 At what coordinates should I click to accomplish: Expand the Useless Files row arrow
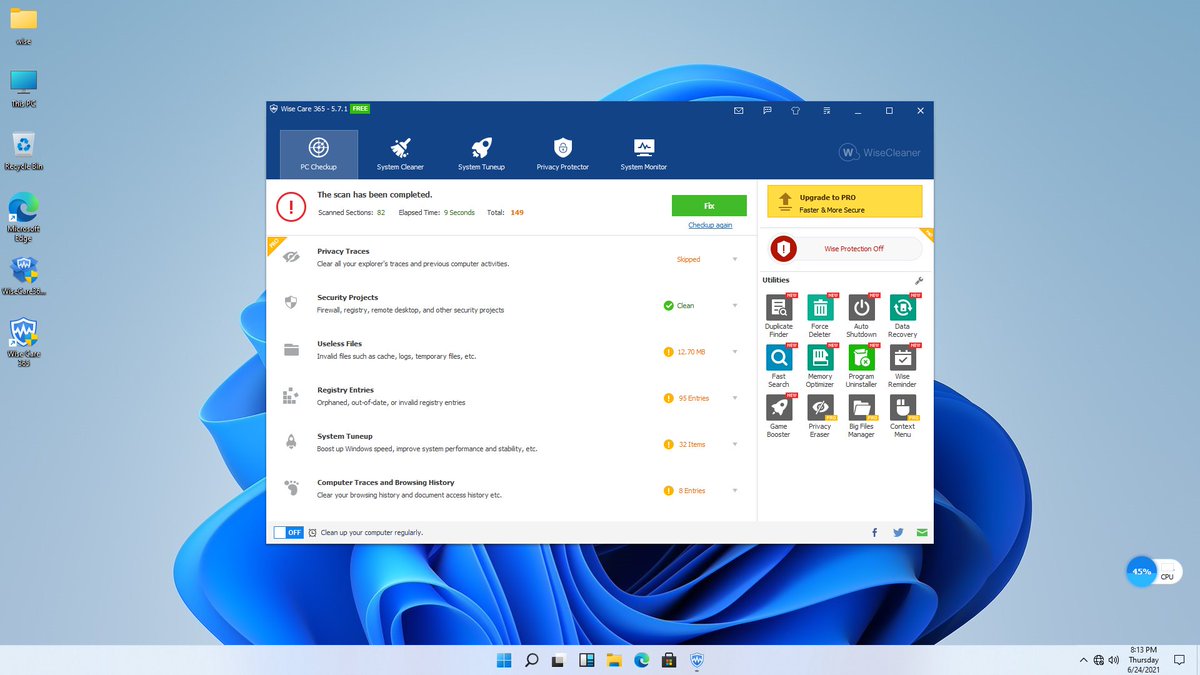tap(735, 352)
